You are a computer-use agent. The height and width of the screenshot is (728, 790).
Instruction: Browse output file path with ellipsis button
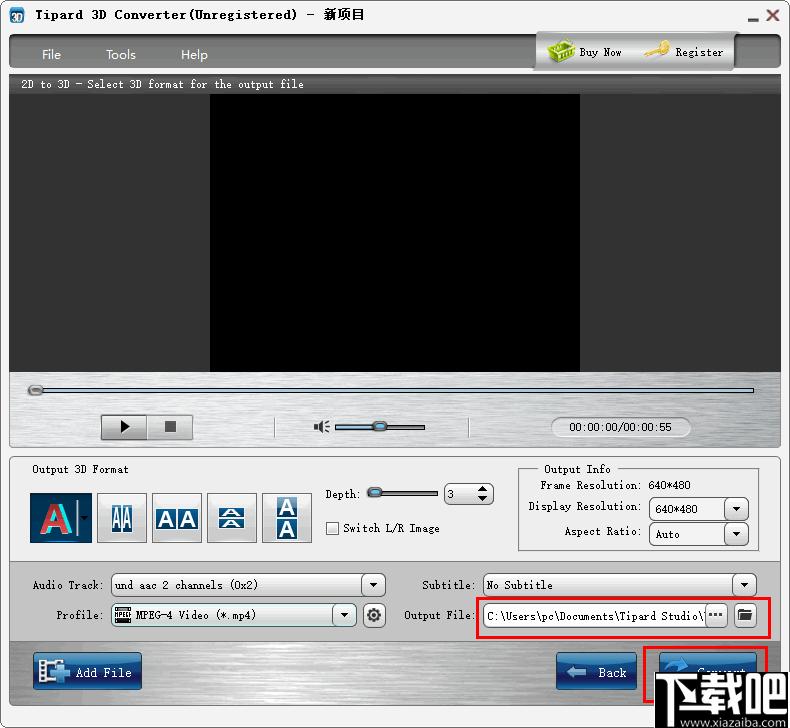point(716,615)
